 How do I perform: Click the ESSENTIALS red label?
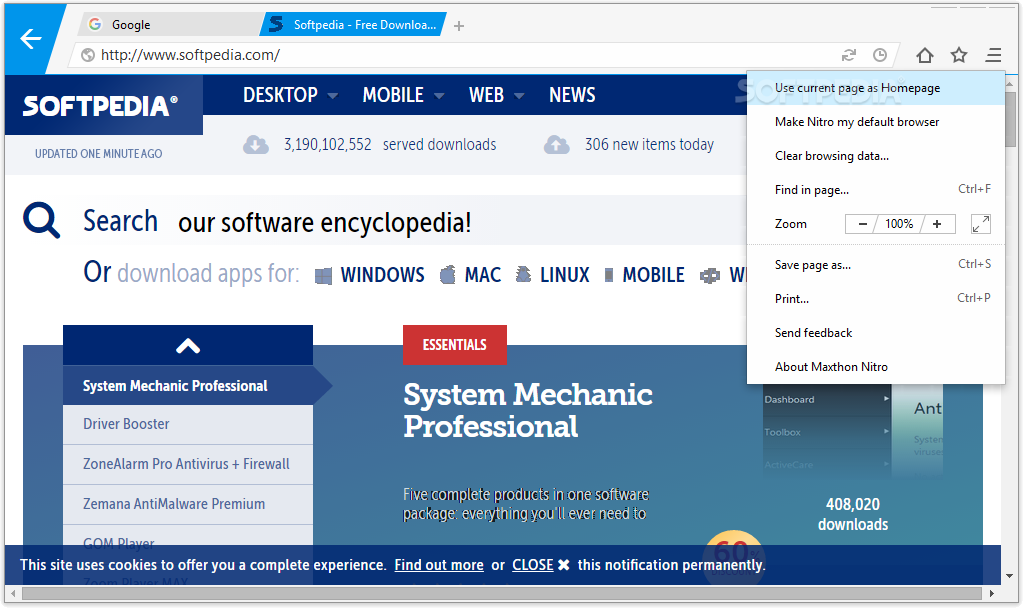[455, 345]
